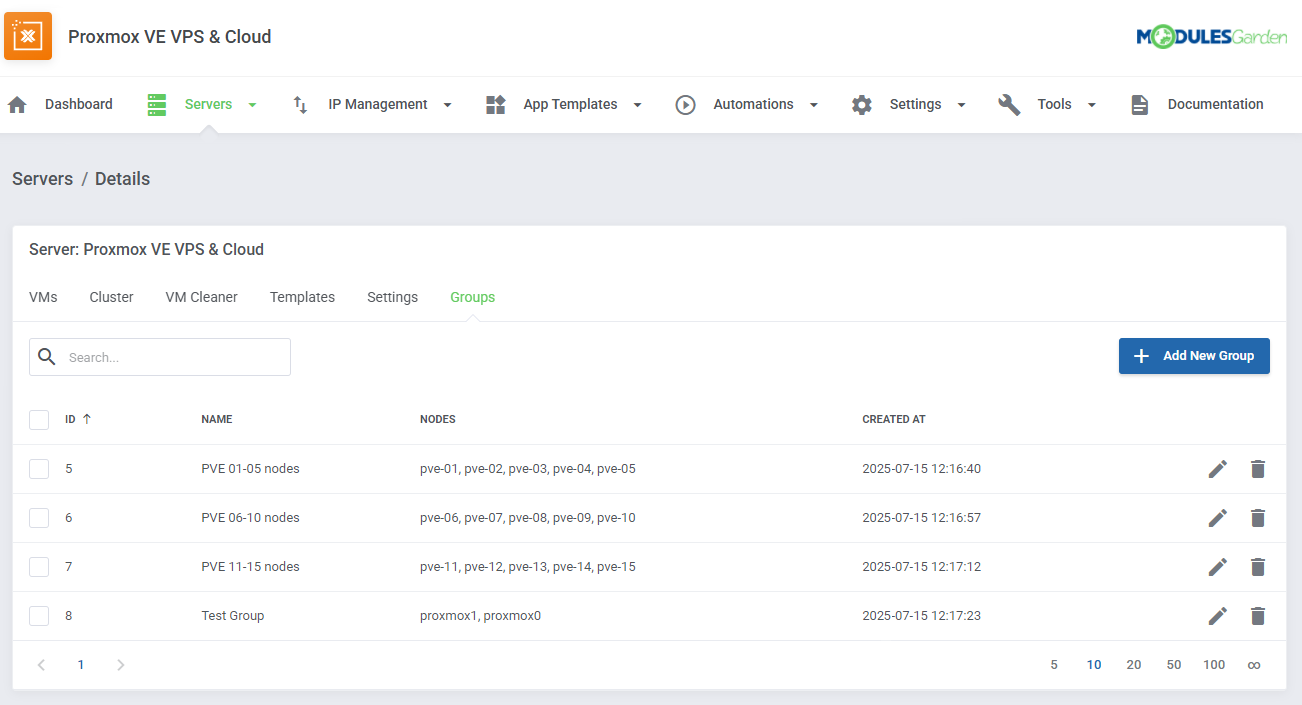1302x705 pixels.
Task: Go to page 1
Action: coord(81,665)
